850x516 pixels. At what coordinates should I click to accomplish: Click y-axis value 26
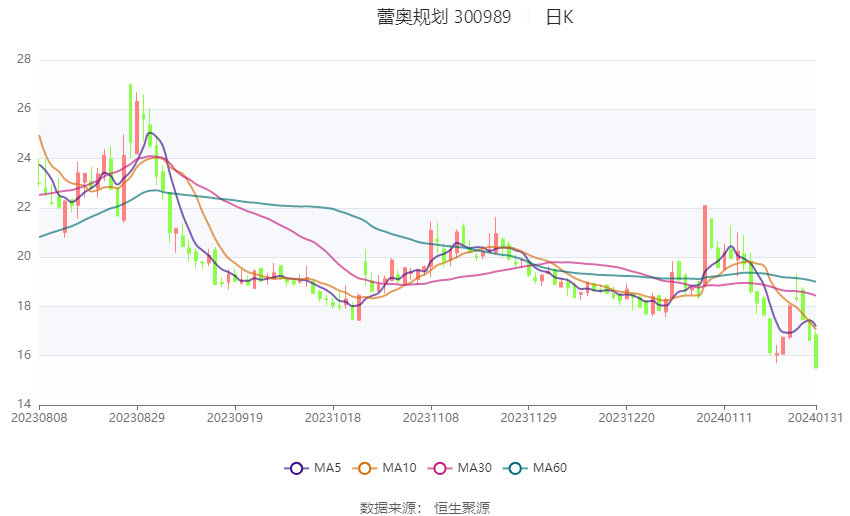tap(24, 108)
